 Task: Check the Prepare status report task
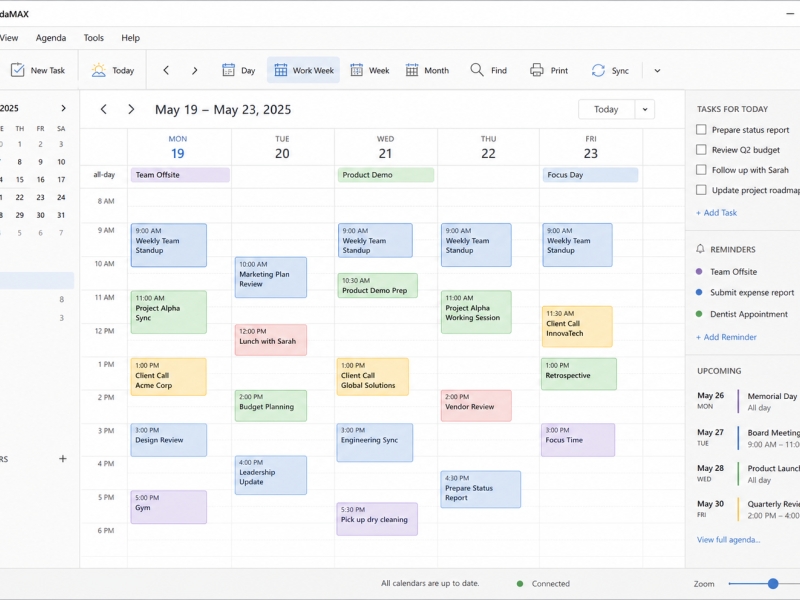701,130
